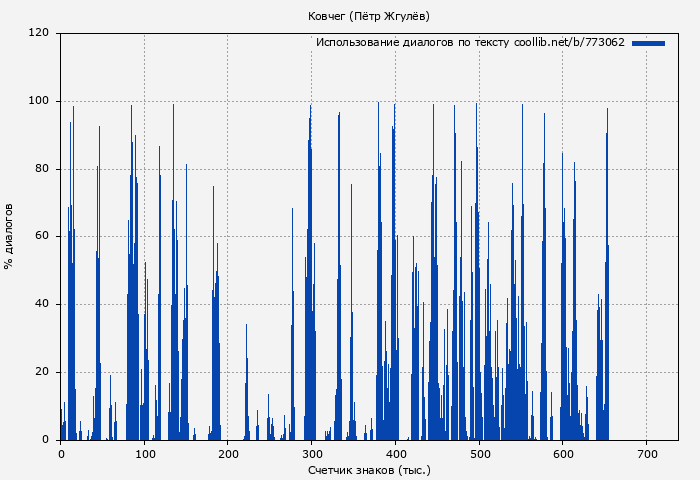The height and width of the screenshot is (480, 700).
Task: Click the y-axis tick label 100
Action: click(x=39, y=101)
